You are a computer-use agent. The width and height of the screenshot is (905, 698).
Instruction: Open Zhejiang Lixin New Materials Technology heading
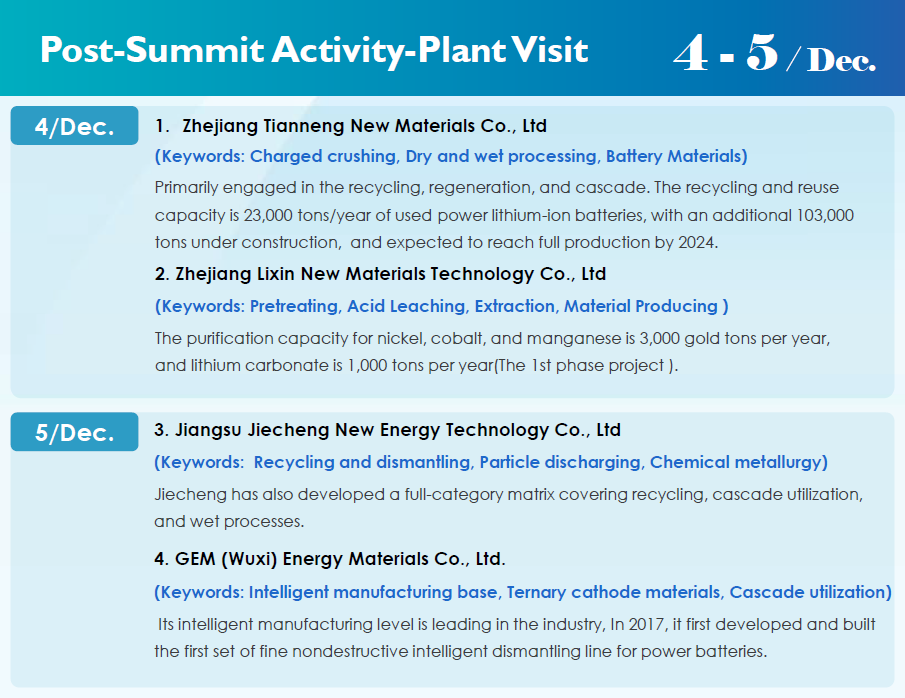(x=380, y=274)
